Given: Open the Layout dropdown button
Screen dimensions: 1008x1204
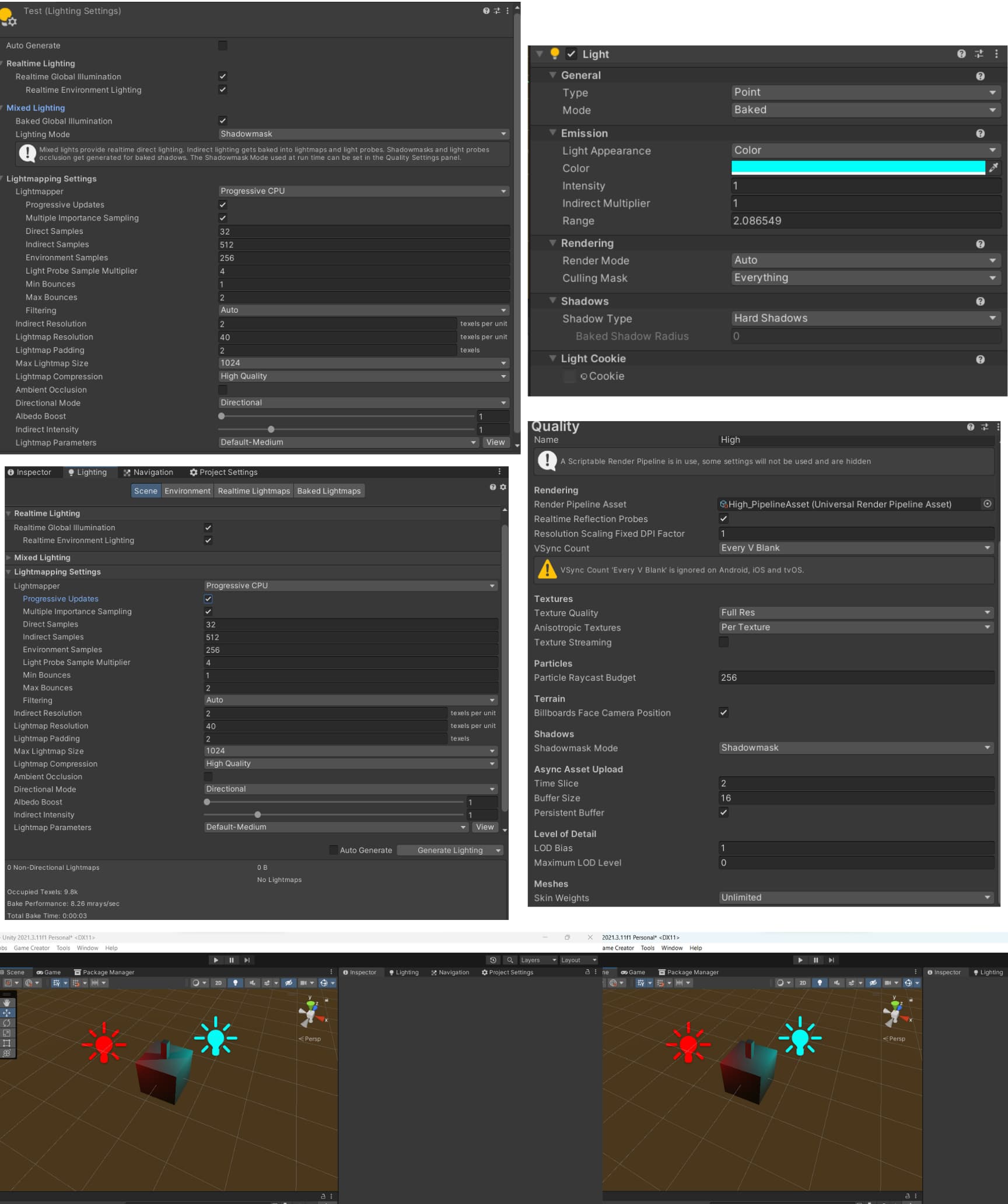Looking at the screenshot, I should (579, 960).
